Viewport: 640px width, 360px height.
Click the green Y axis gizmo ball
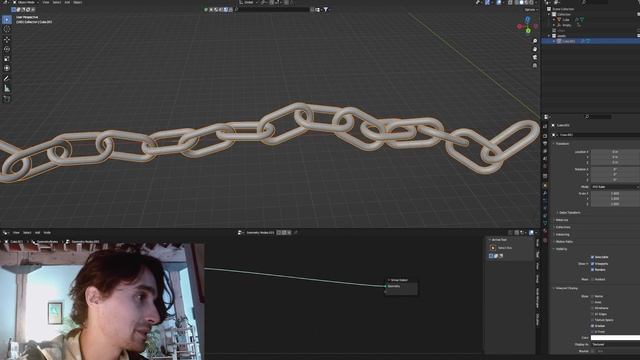point(528,31)
